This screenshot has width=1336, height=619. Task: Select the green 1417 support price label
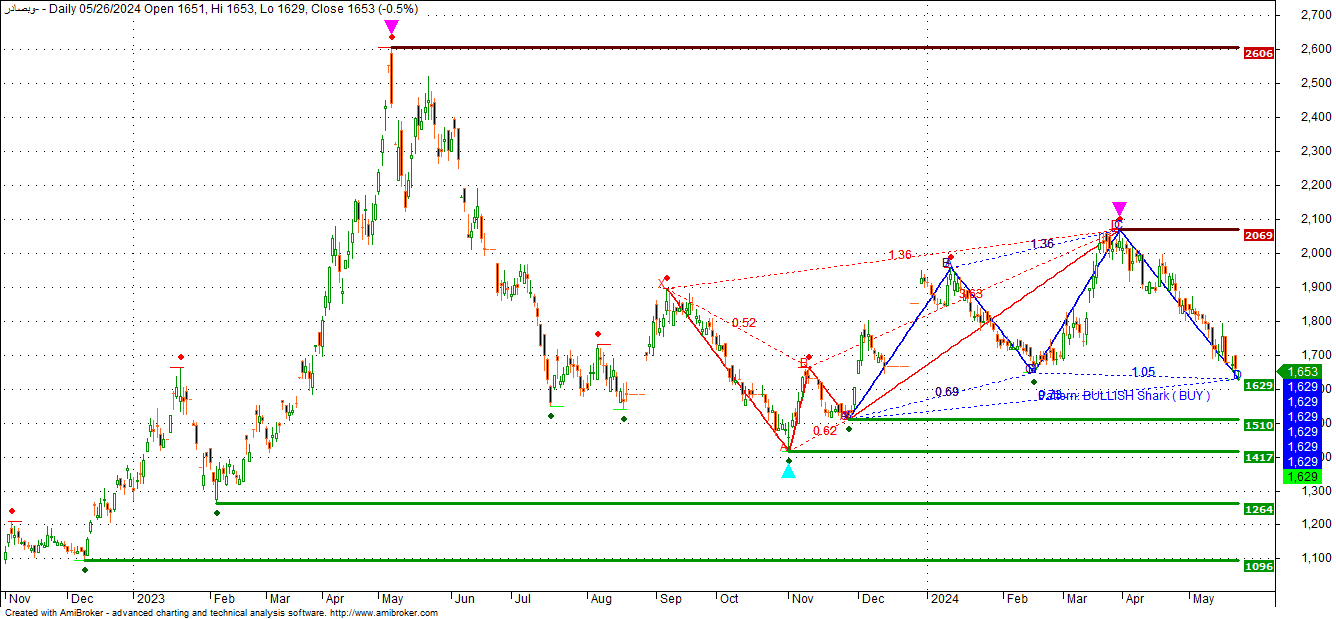click(1259, 457)
